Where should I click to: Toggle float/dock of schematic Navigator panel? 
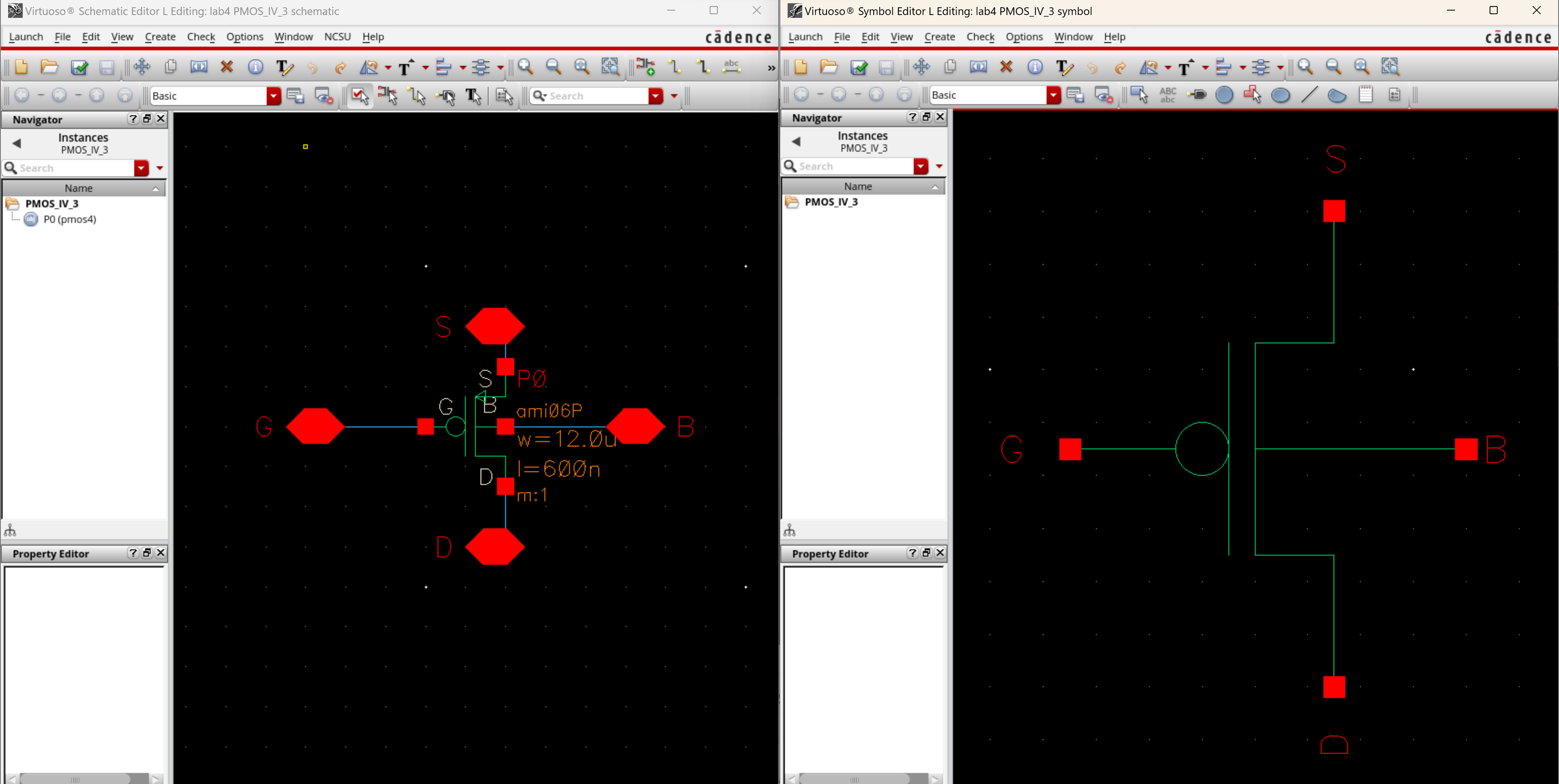point(147,119)
